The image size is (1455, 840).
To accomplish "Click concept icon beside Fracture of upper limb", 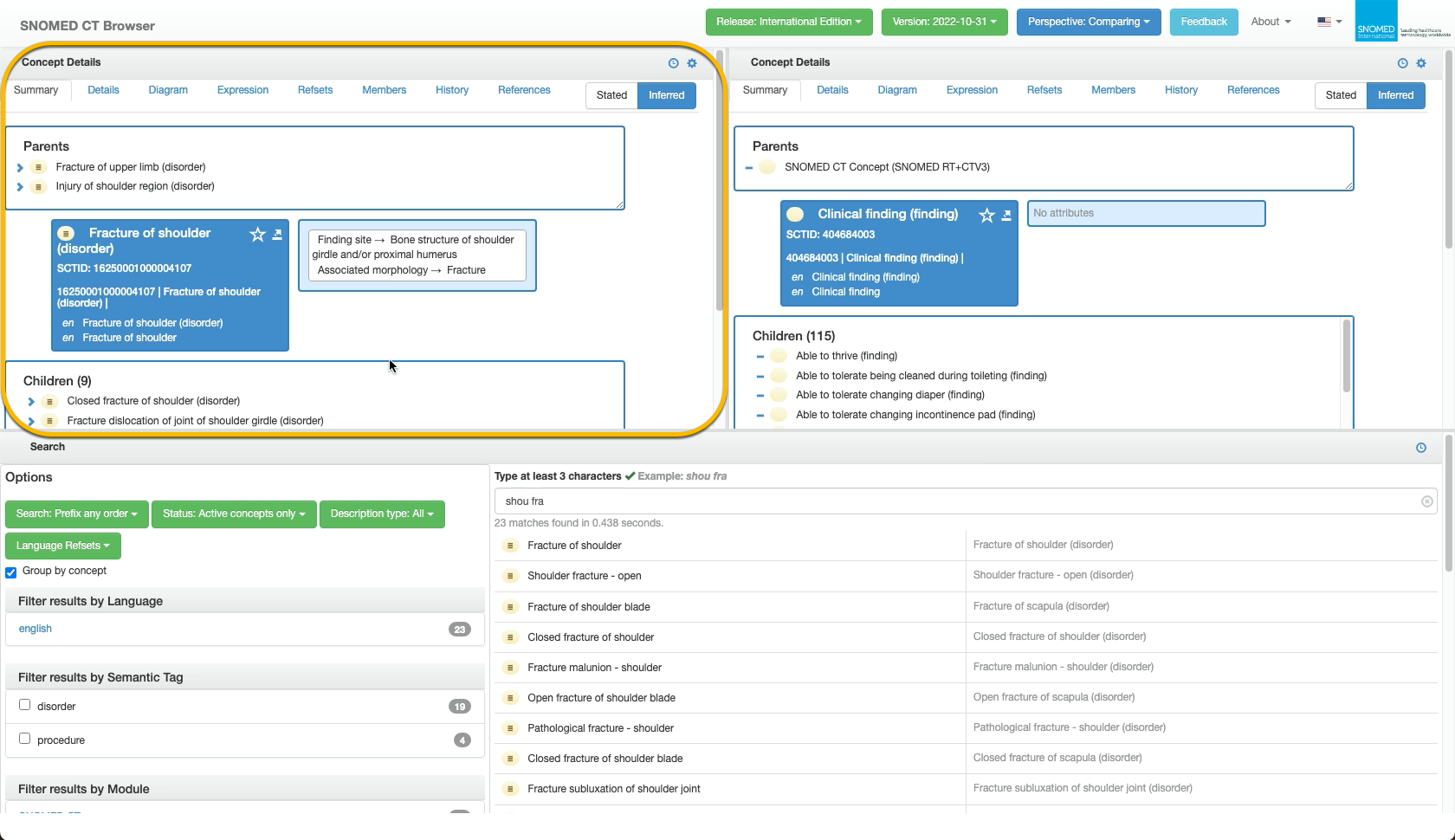I will click(x=38, y=167).
